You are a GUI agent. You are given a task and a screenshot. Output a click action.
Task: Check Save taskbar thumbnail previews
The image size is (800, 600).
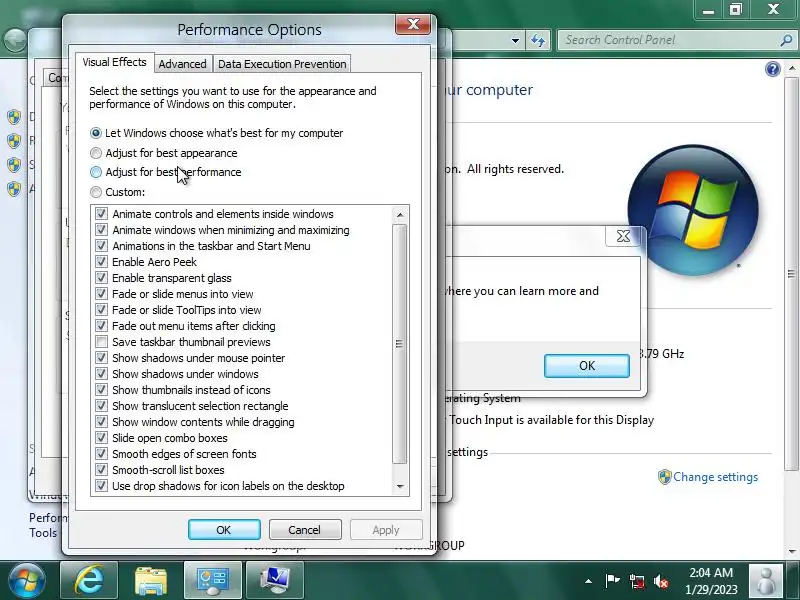102,342
